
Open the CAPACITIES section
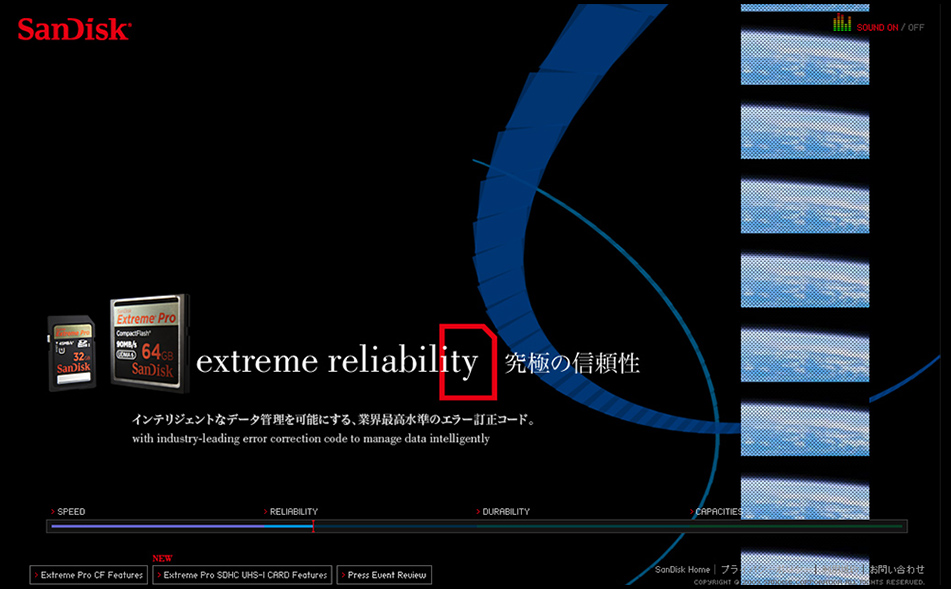point(718,511)
